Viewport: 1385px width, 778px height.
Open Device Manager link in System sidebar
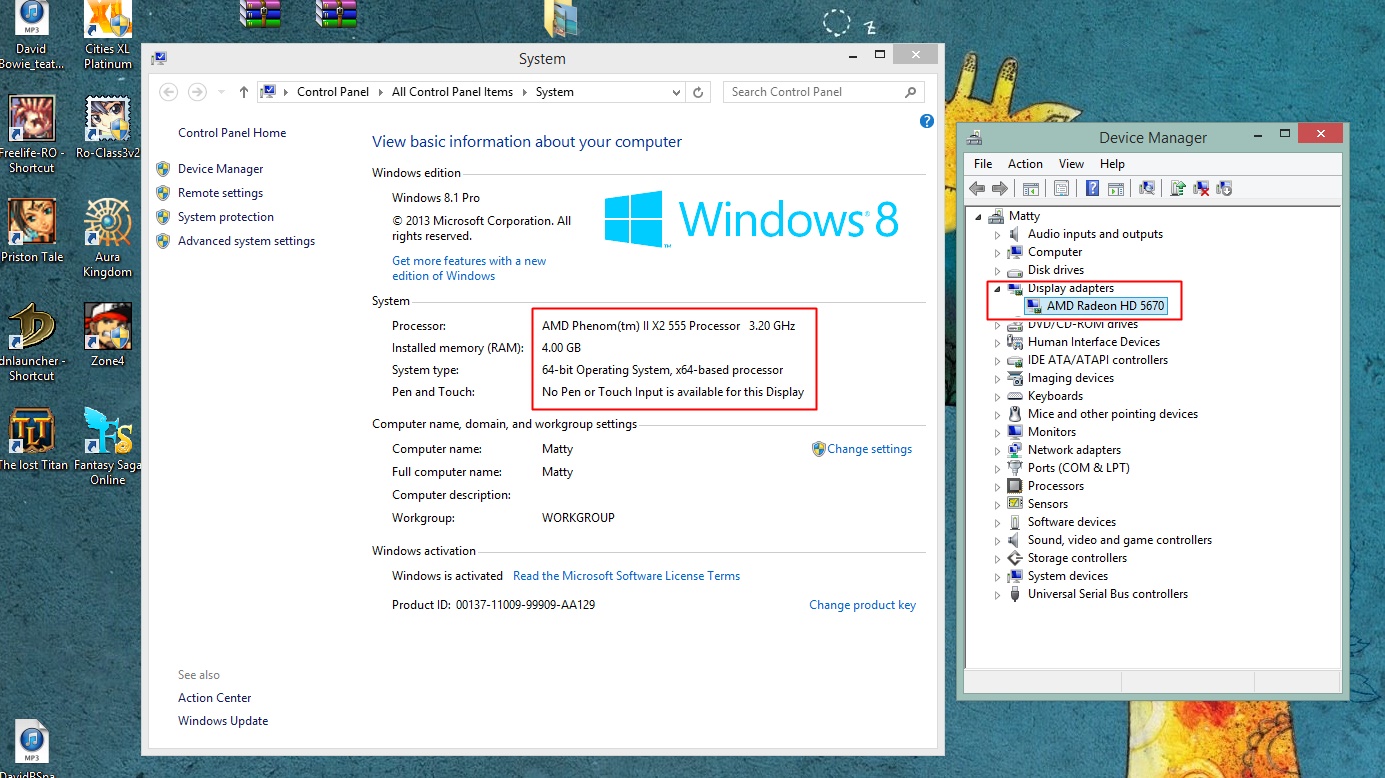click(x=221, y=169)
